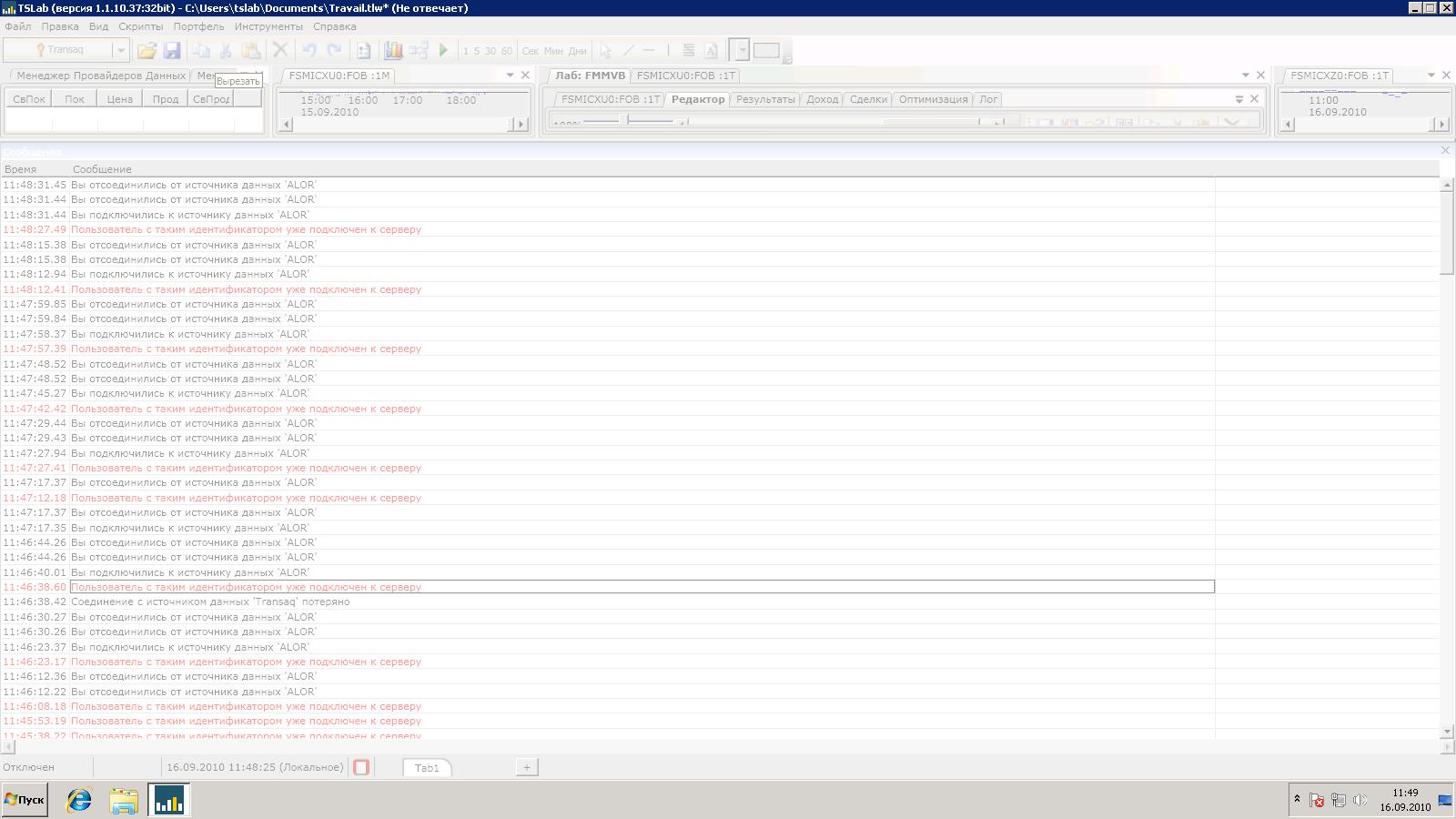Click the volume icon in system tray
The height and width of the screenshot is (819, 1456).
click(x=1360, y=800)
